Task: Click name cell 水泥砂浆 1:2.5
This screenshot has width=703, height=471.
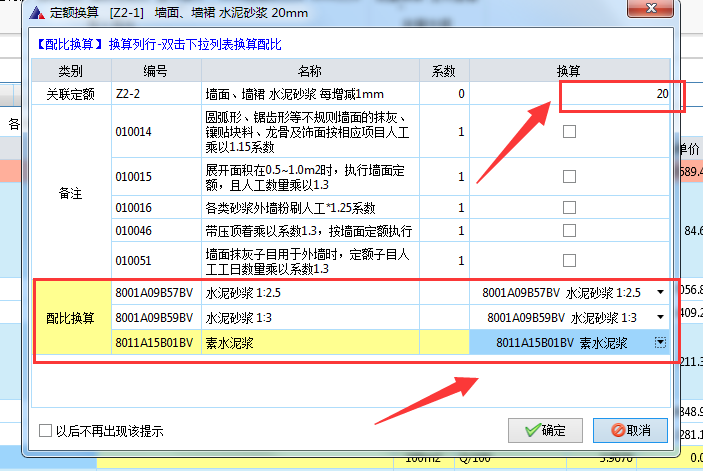Action: [x=310, y=293]
